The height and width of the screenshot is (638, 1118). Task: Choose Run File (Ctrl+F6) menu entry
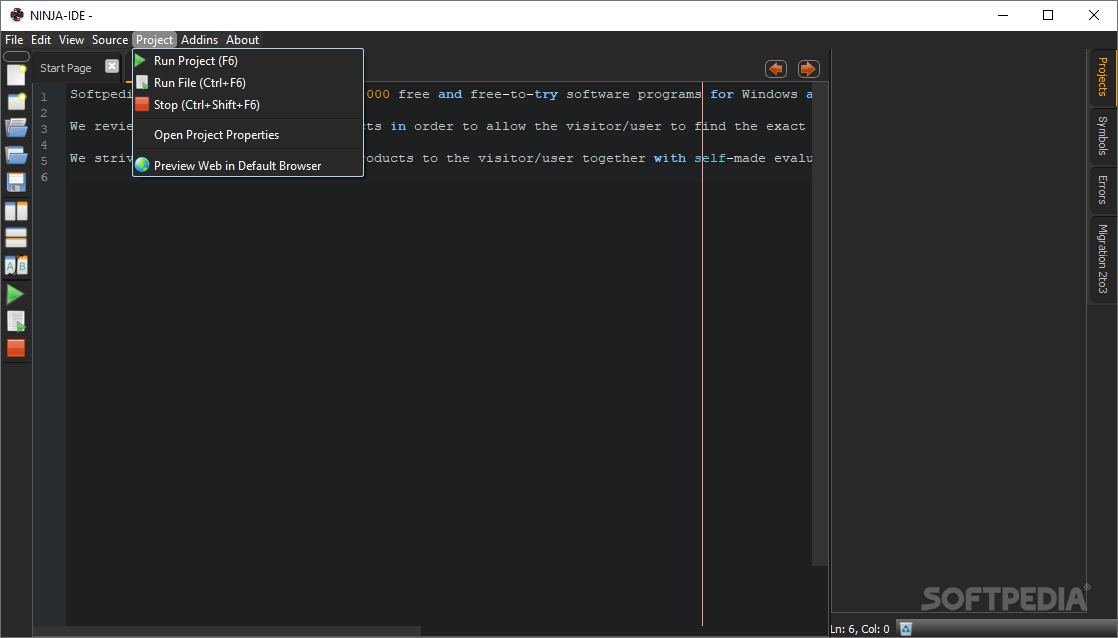(248, 83)
